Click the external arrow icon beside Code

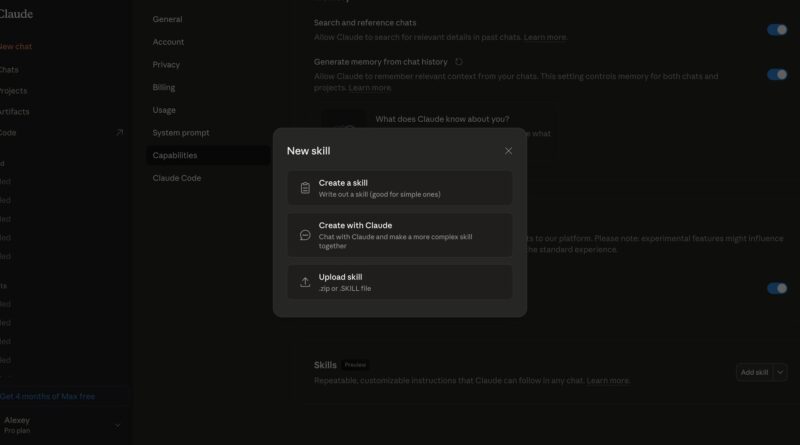[119, 132]
